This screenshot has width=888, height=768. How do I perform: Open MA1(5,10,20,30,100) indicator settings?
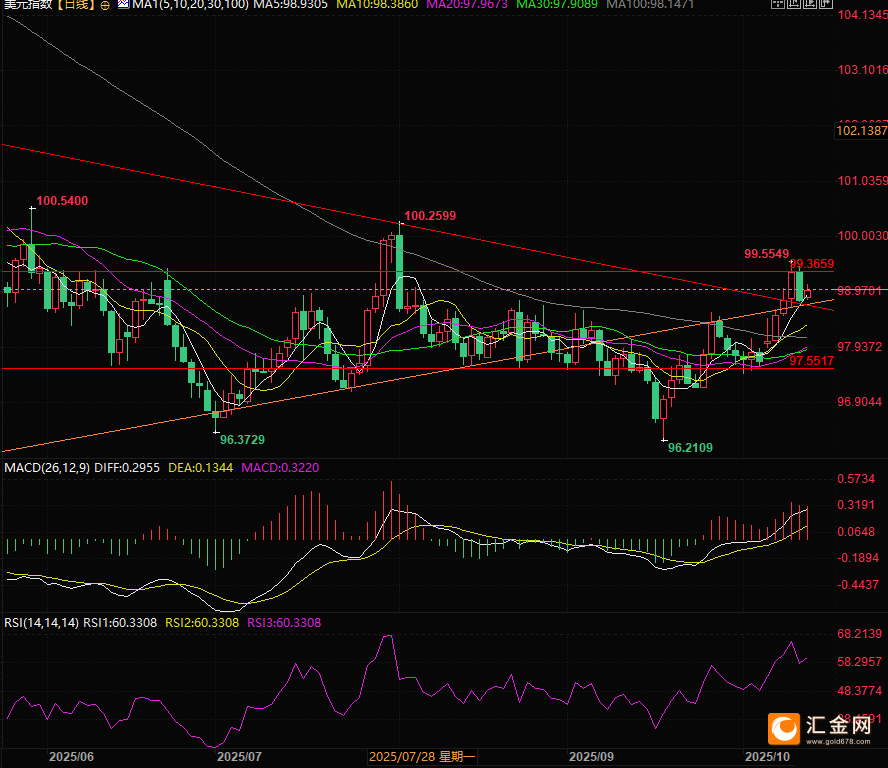click(183, 6)
